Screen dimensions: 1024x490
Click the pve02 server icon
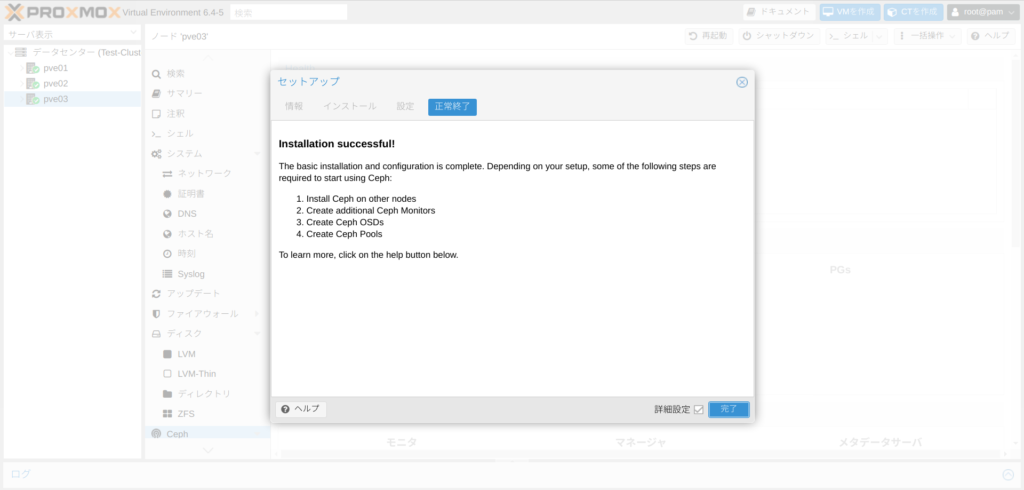33,84
